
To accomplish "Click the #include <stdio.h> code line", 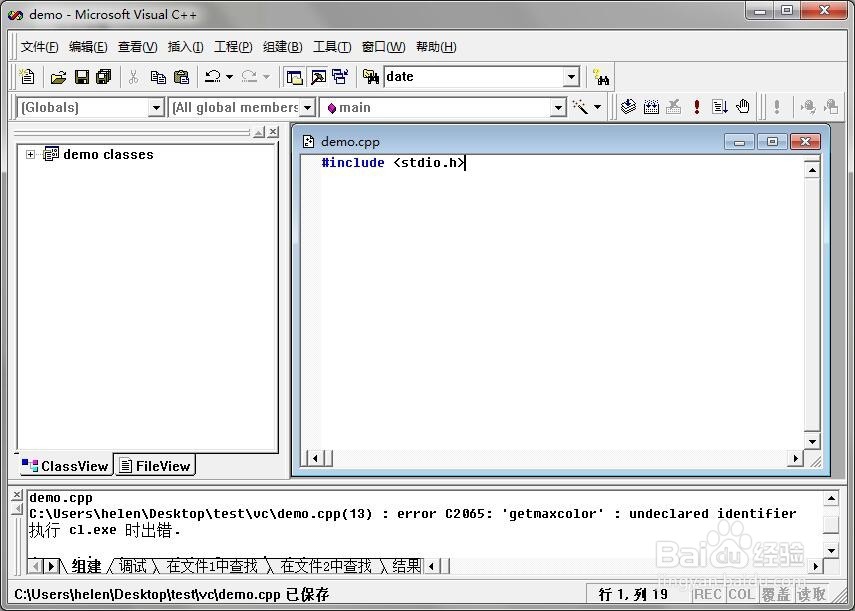I will coord(393,162).
